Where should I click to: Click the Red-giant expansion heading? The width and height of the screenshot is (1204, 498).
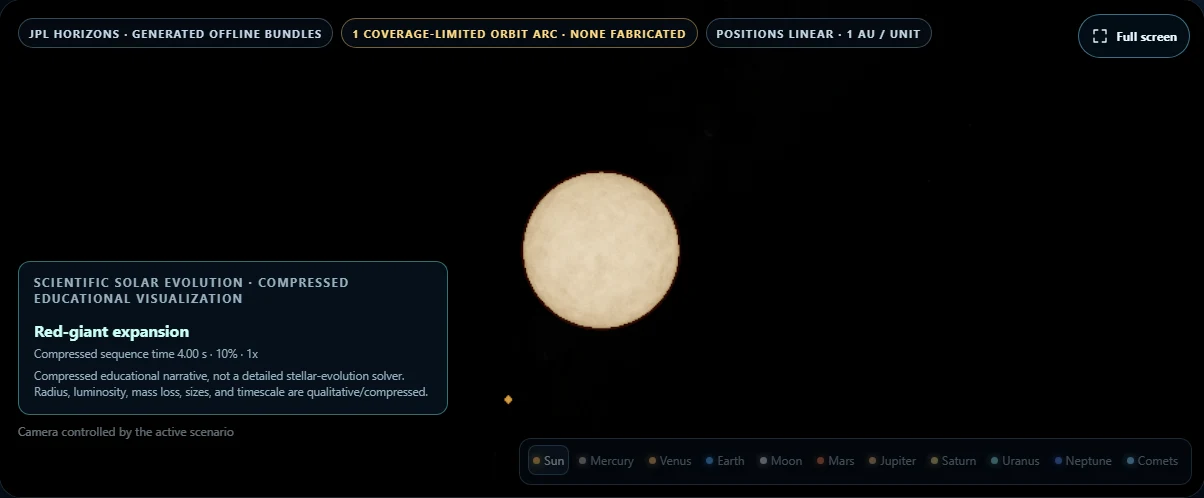[x=111, y=331]
